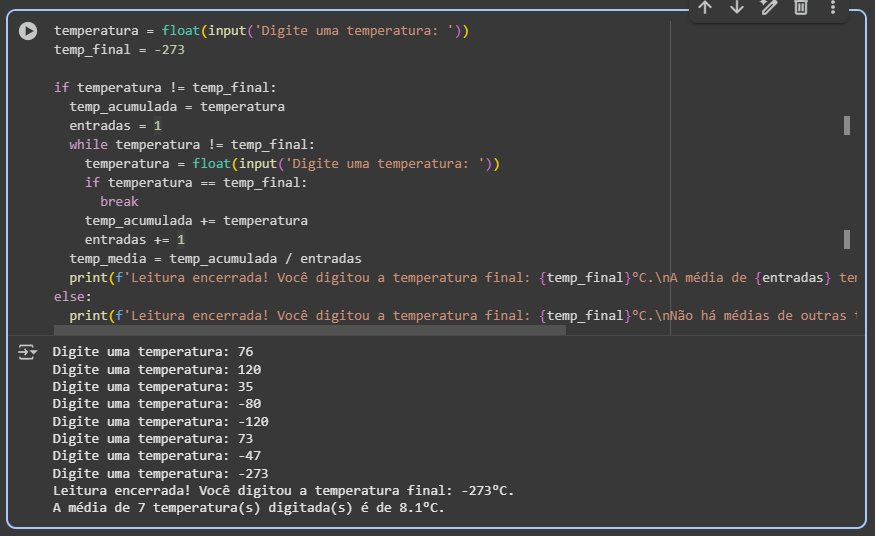Open the cell's more options menu

tap(833, 8)
